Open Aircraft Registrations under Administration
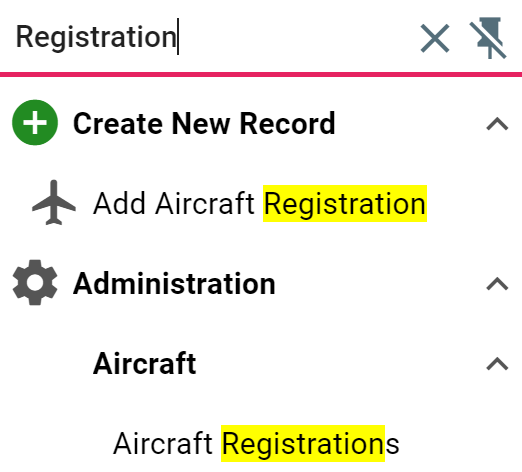522x472 pixels. click(256, 443)
